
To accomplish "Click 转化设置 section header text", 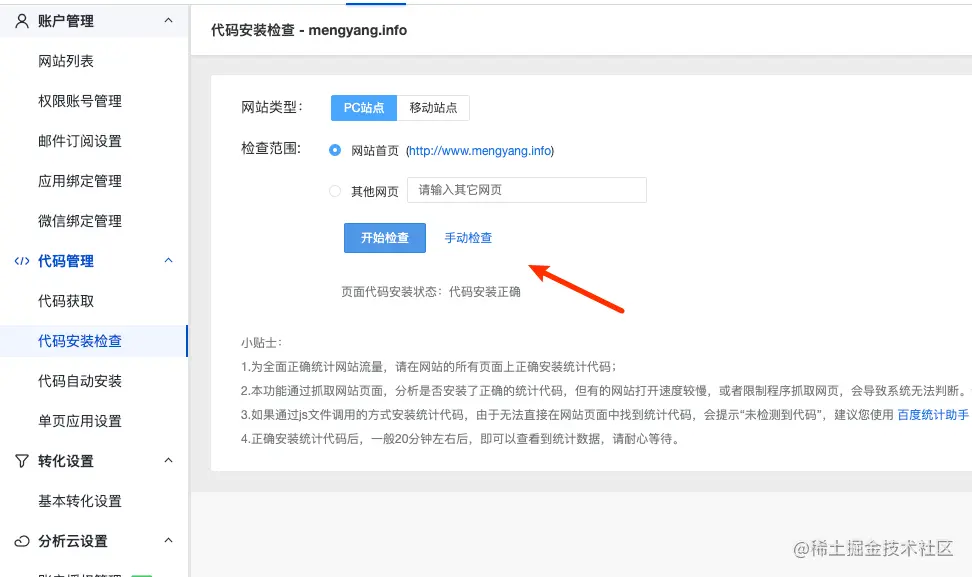I will pyautogui.click(x=66, y=461).
